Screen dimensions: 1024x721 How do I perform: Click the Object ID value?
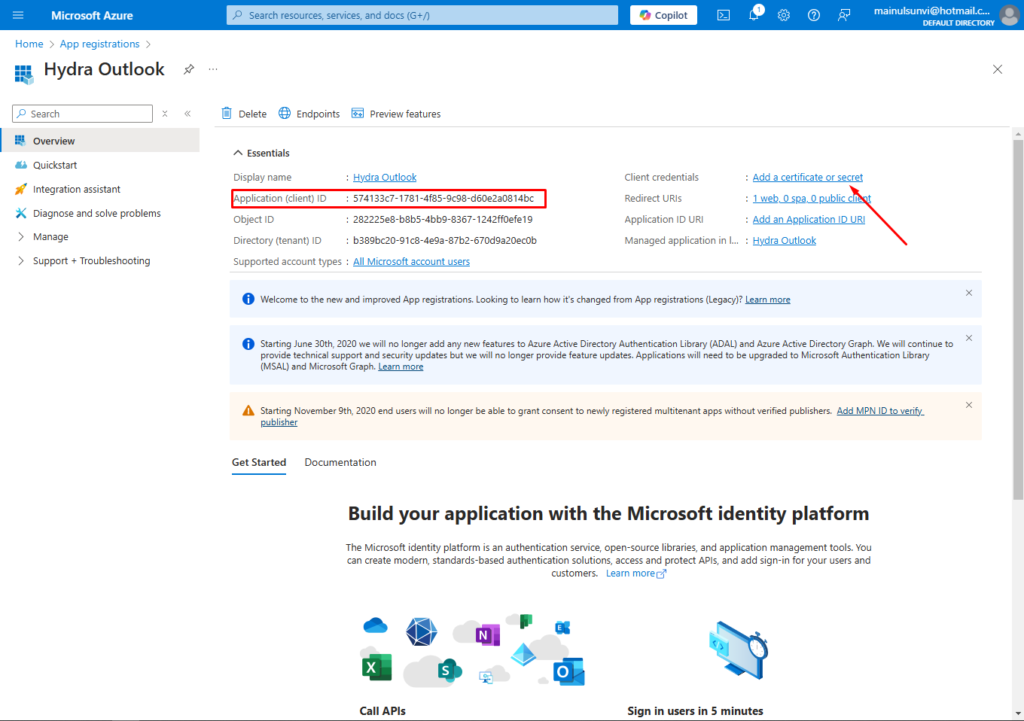pyautogui.click(x=443, y=219)
